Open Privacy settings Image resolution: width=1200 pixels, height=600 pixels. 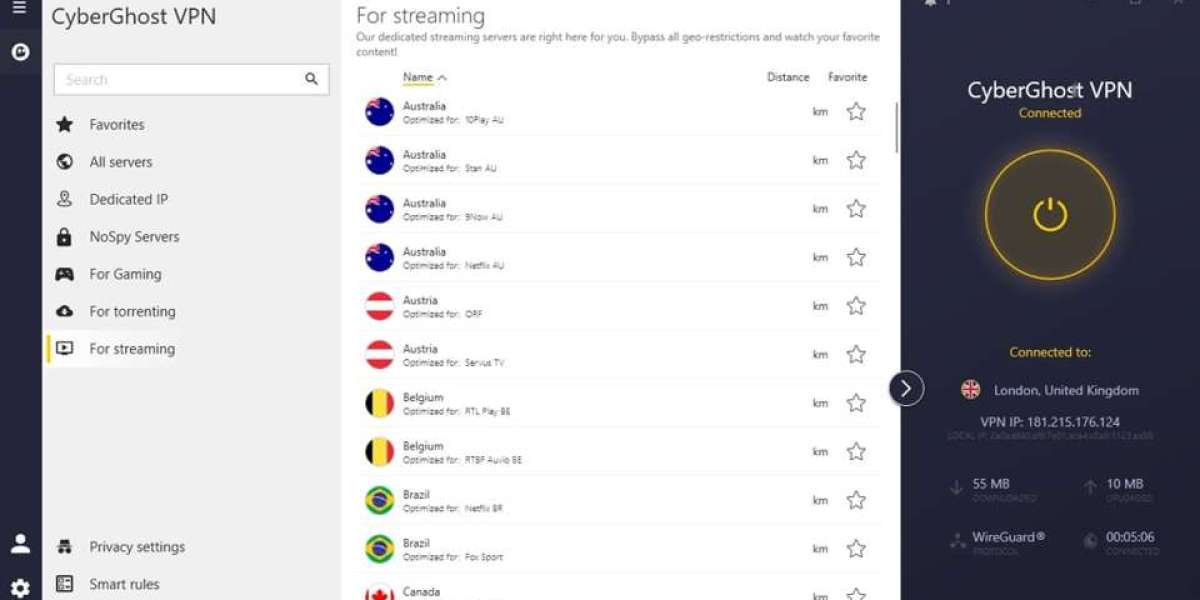pos(137,547)
